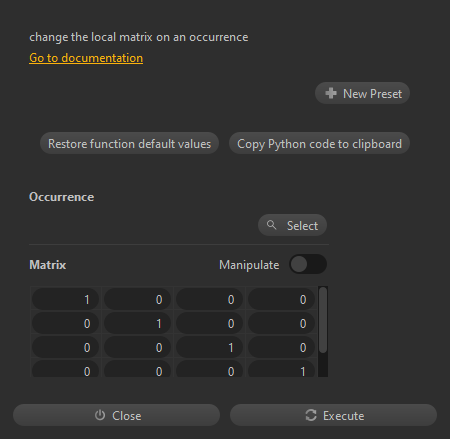Click Copy Python code to clipboard

[319, 143]
